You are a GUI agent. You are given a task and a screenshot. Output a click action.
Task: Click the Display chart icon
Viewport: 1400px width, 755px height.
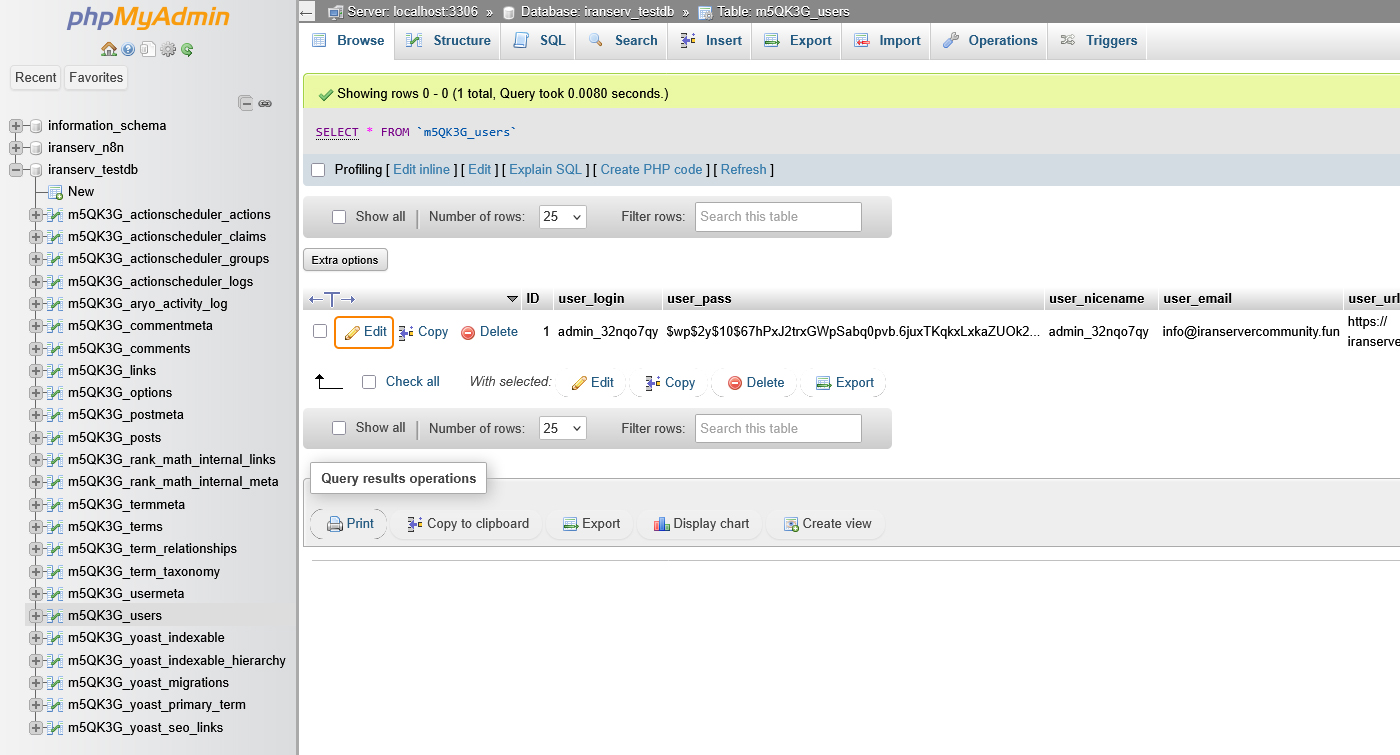661,524
